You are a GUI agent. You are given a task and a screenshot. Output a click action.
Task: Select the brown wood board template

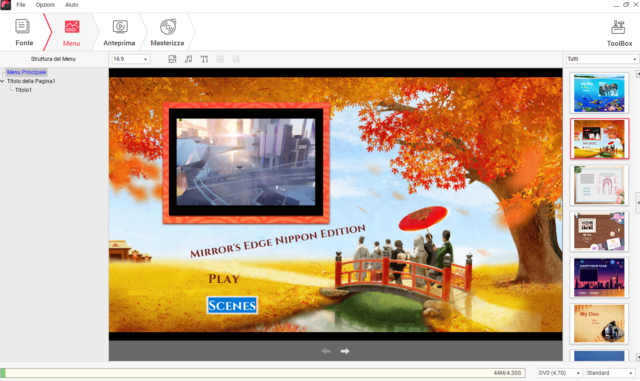click(x=599, y=231)
